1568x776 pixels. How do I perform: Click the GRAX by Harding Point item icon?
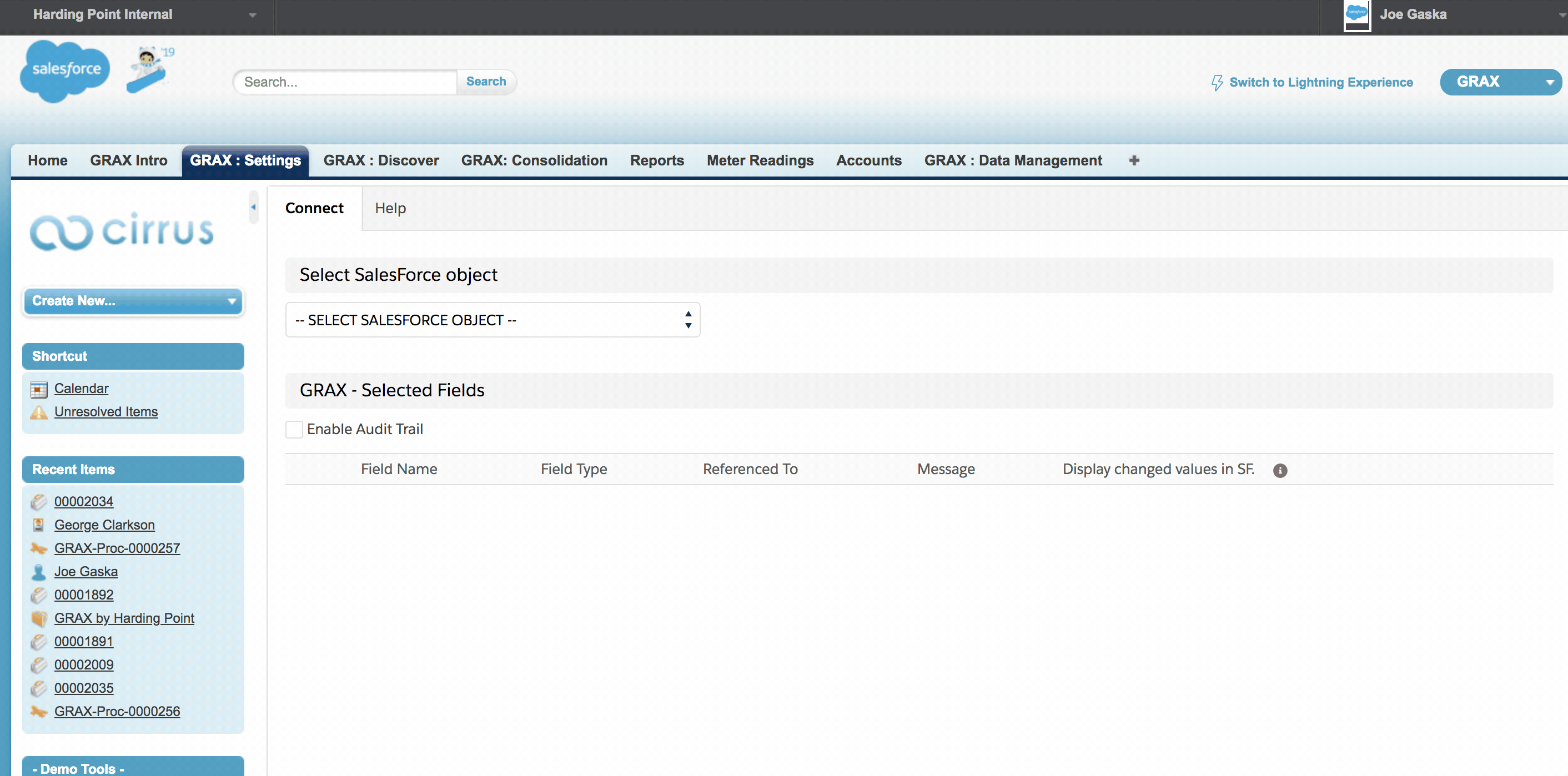coord(39,618)
